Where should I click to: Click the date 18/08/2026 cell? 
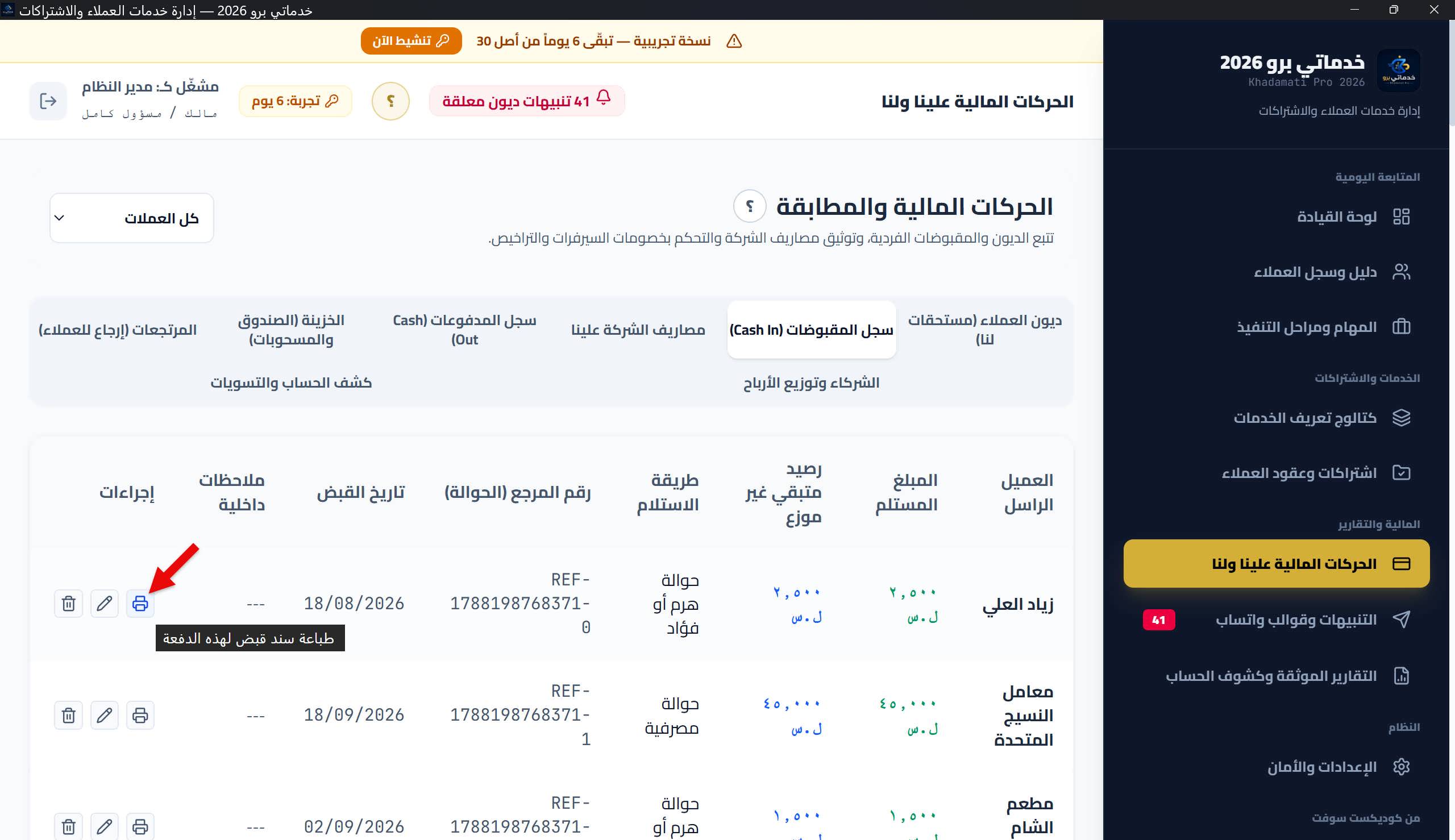click(354, 604)
